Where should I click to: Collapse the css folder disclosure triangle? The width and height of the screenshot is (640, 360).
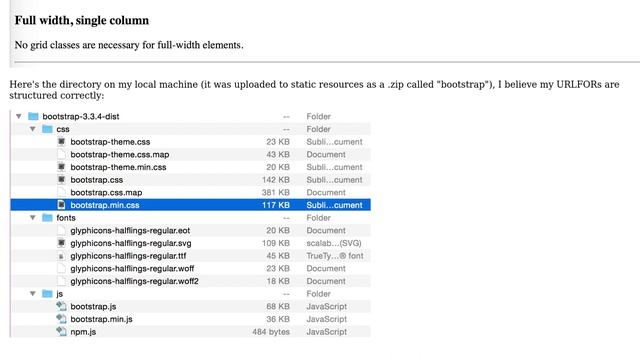coord(33,129)
